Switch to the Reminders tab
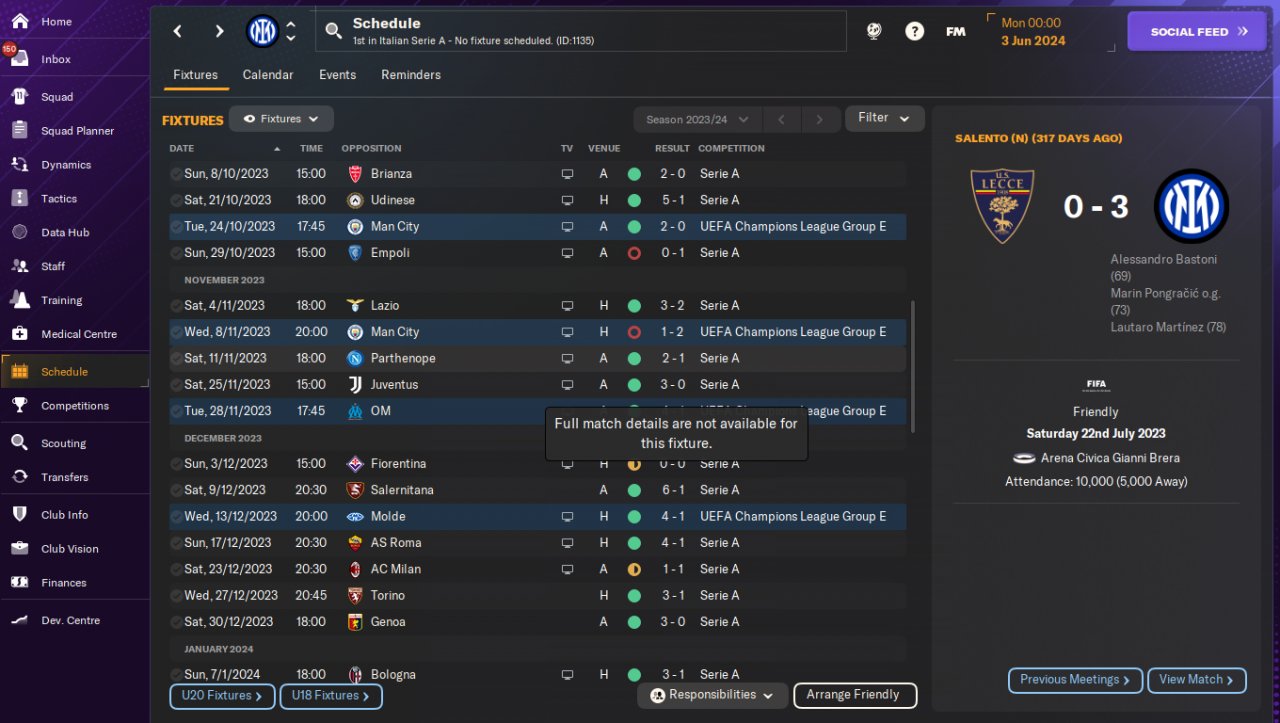The width and height of the screenshot is (1280, 723). pyautogui.click(x=410, y=75)
